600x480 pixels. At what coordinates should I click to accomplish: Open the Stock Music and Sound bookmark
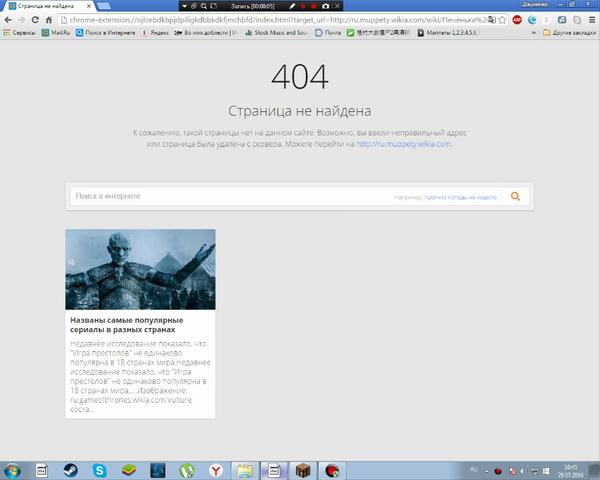coord(276,33)
